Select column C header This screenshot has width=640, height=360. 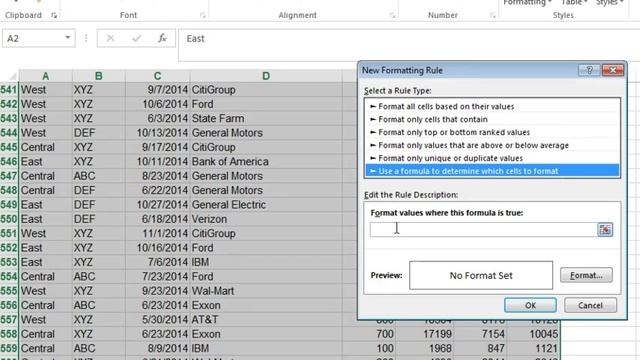(158, 76)
